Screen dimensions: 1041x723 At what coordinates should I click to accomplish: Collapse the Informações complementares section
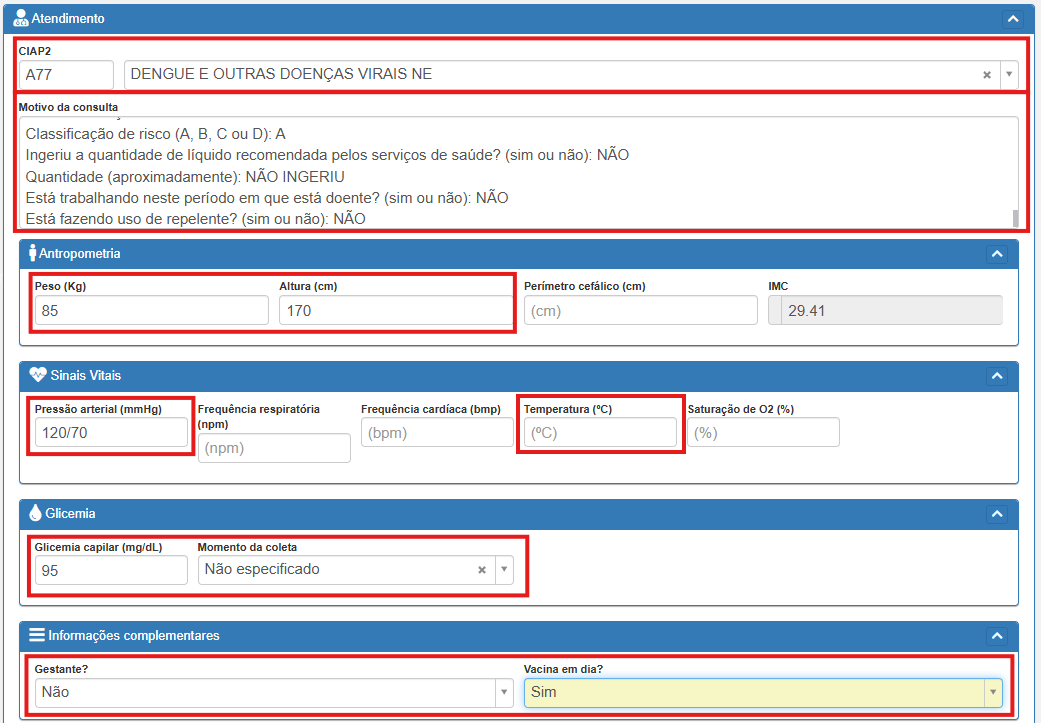coord(996,636)
